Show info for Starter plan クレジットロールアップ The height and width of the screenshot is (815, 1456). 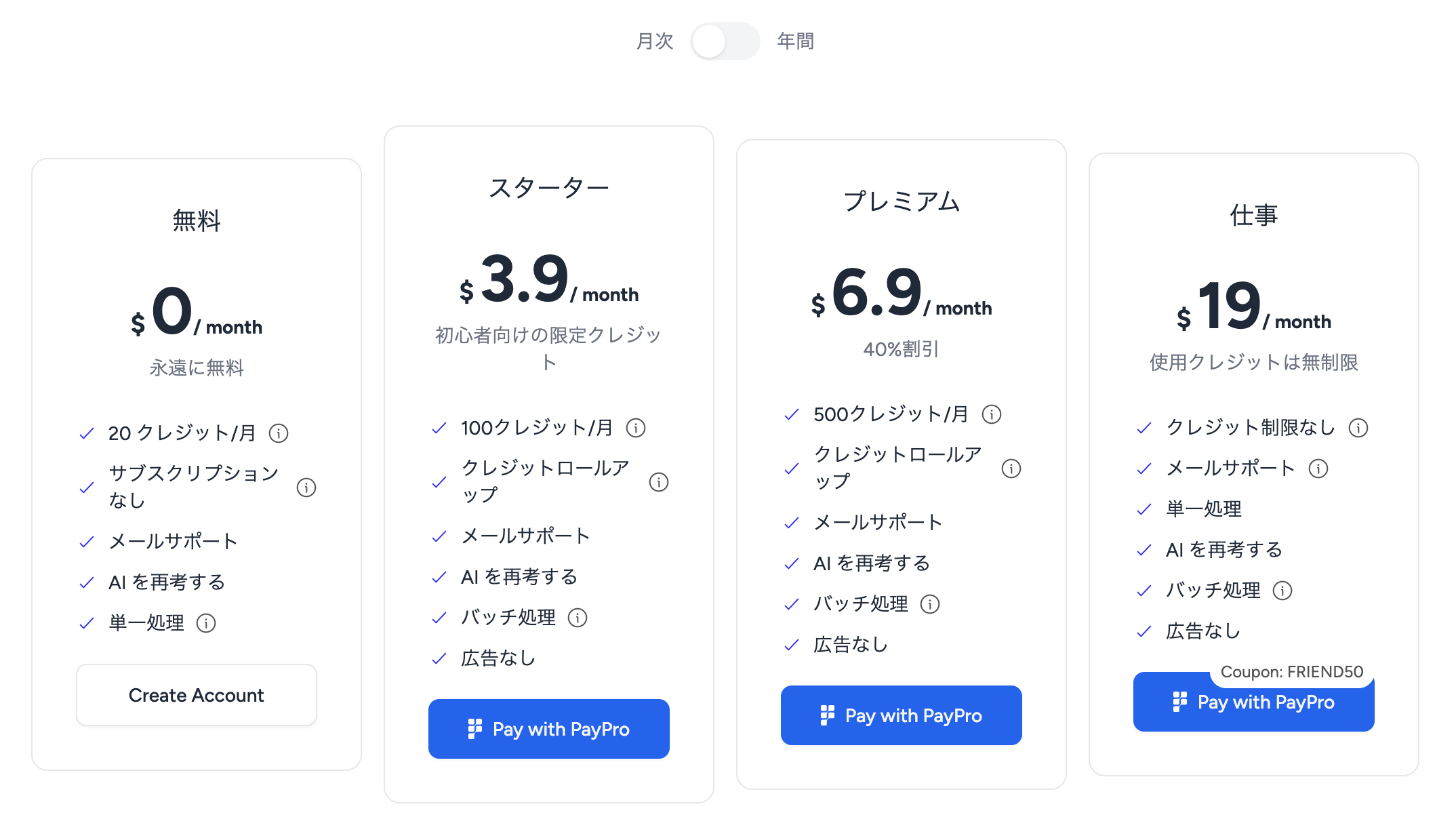coord(659,482)
